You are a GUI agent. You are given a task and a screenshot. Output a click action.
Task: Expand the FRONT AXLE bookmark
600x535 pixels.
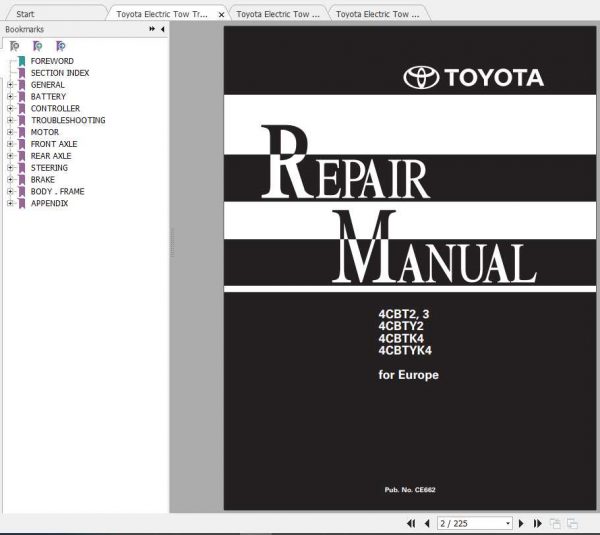pyautogui.click(x=10, y=144)
